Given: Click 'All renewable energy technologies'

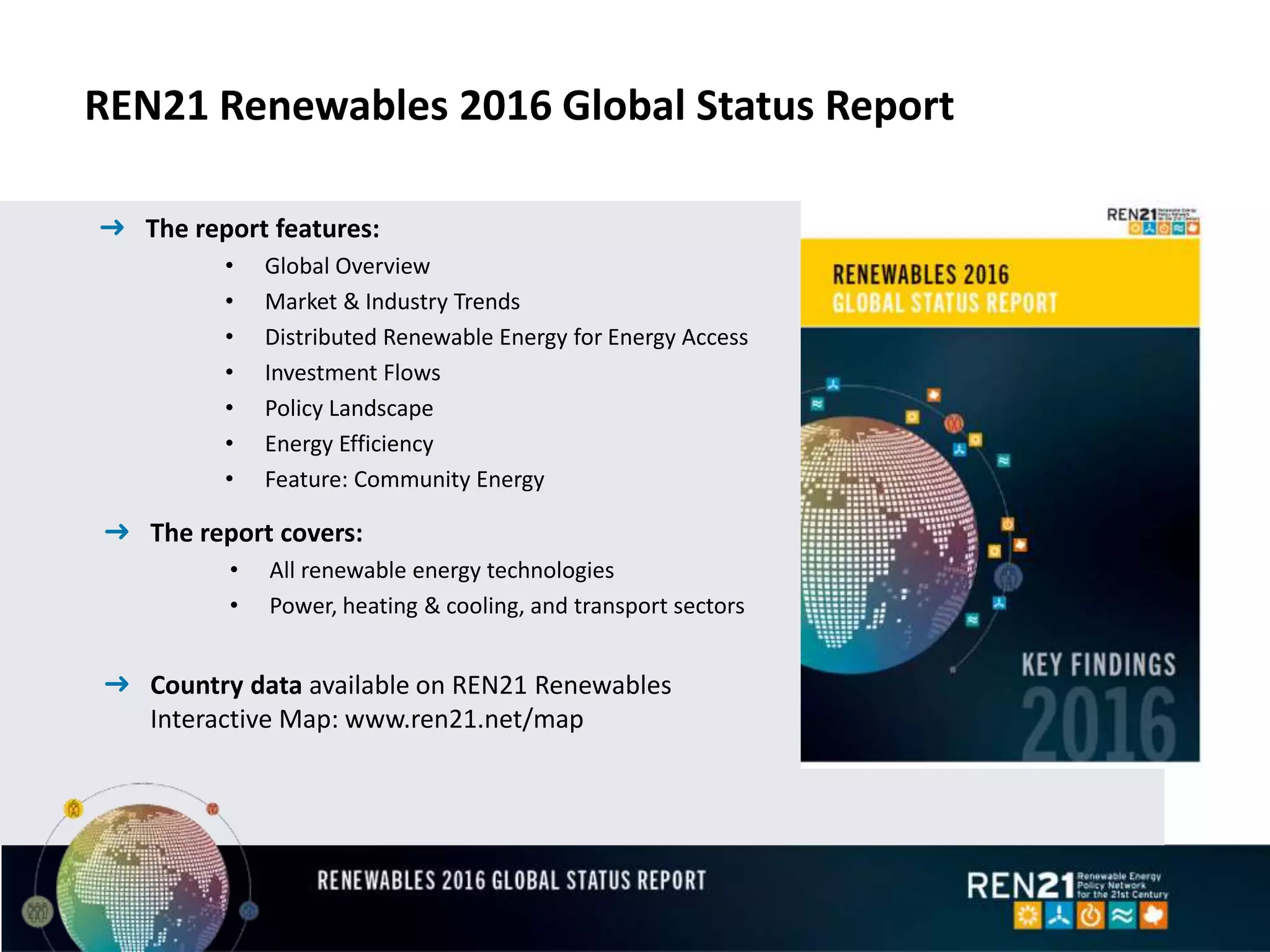Looking at the screenshot, I should pos(442,571).
